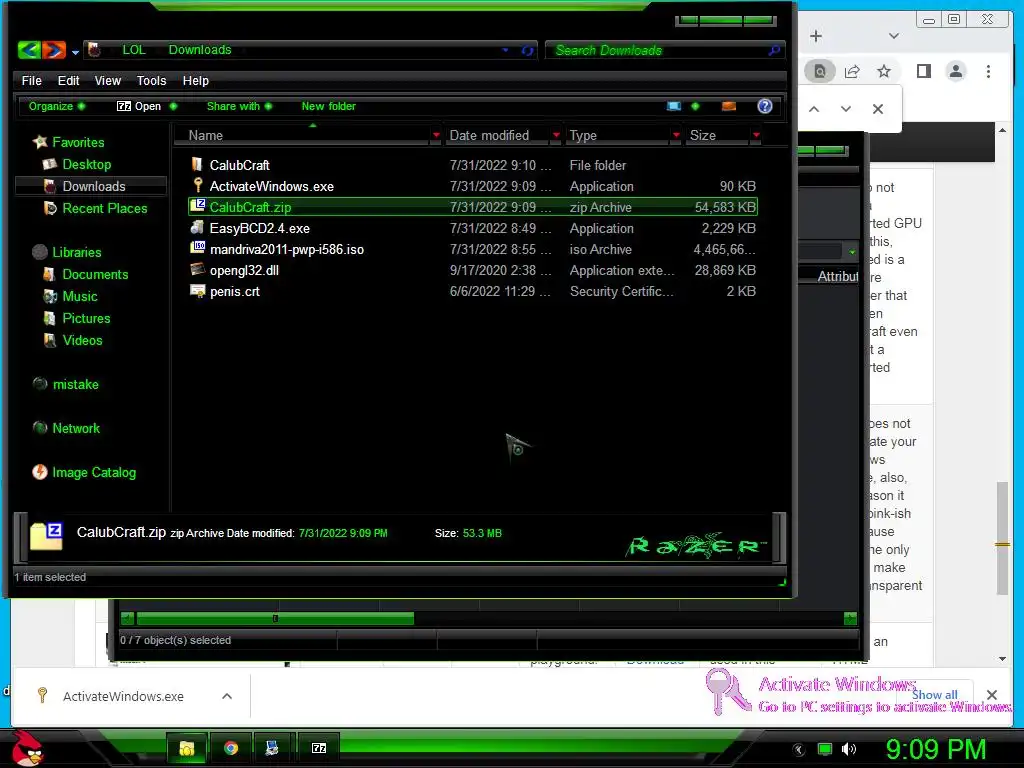Open Chrome profile avatar icon
1024x768 pixels.
(x=956, y=71)
